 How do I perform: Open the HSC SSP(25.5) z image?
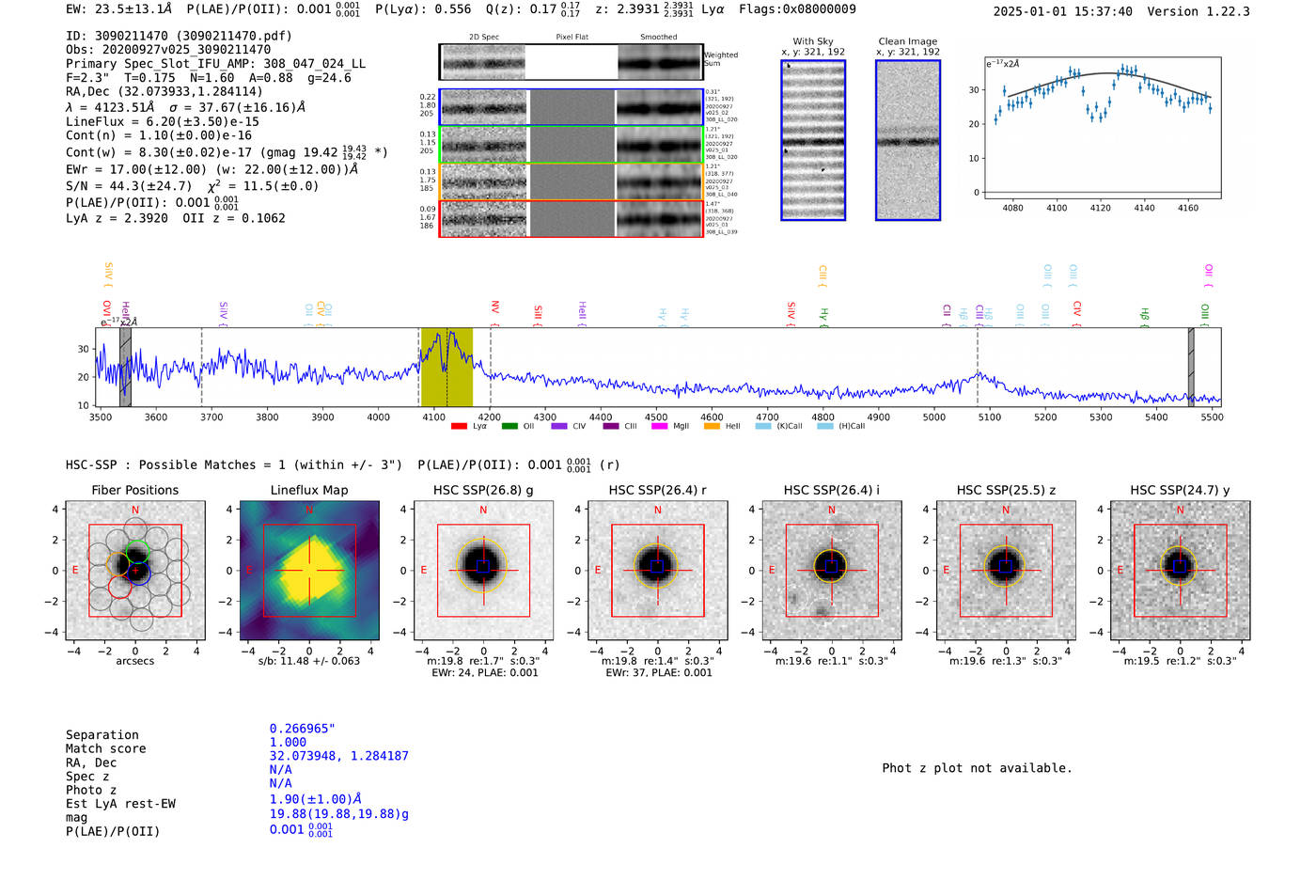pyautogui.click(x=1006, y=571)
